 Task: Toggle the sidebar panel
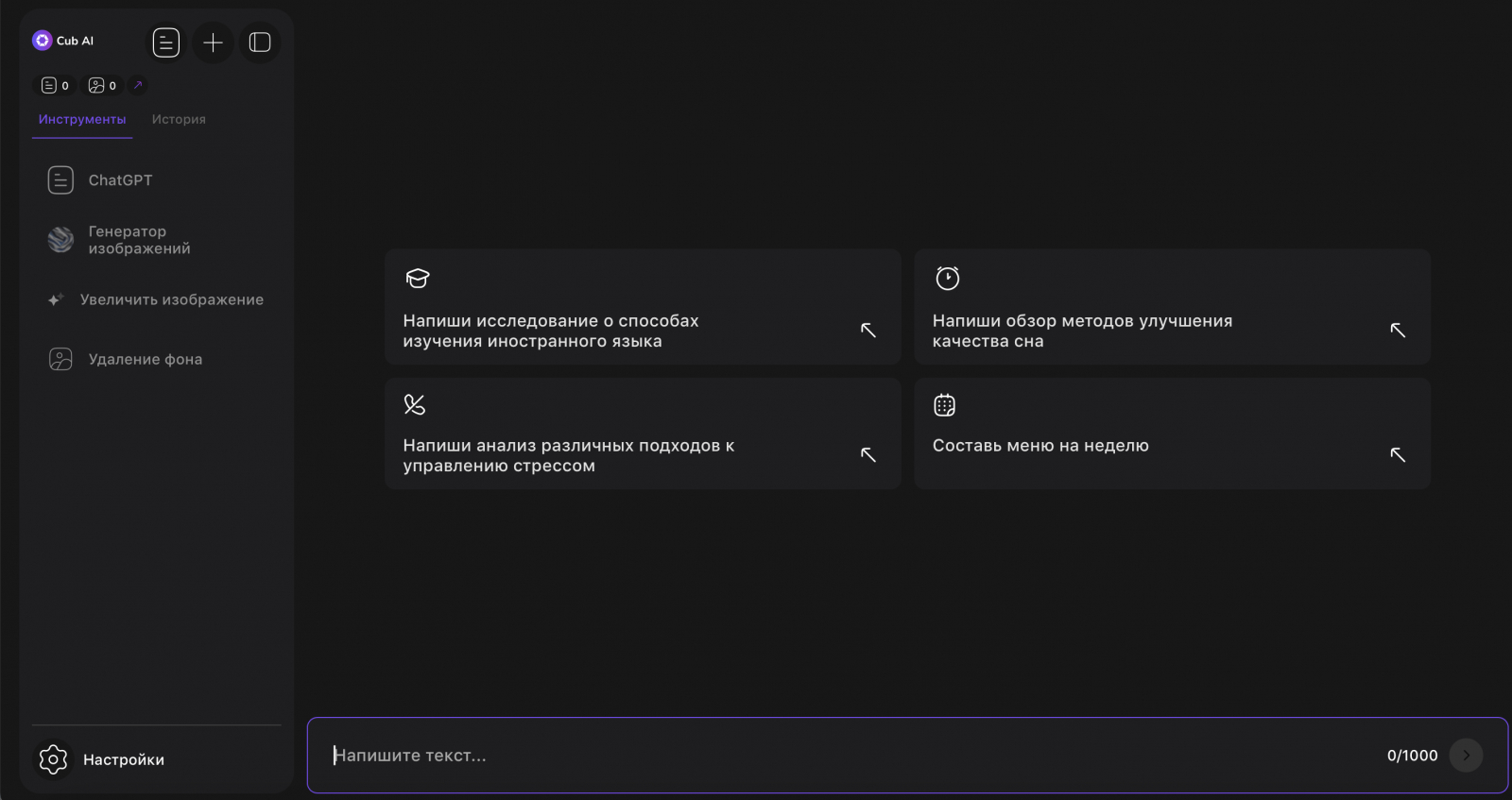(x=260, y=43)
